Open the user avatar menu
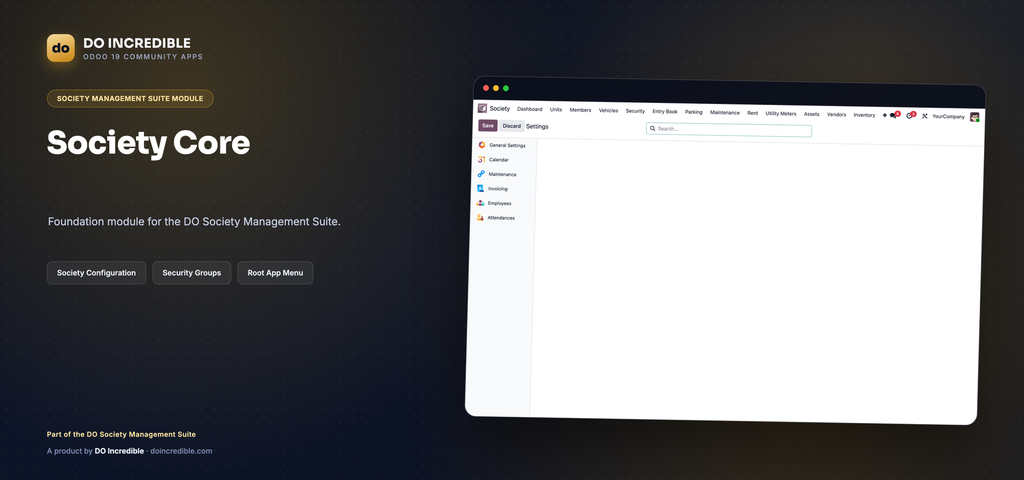1024x480 pixels. pos(974,117)
